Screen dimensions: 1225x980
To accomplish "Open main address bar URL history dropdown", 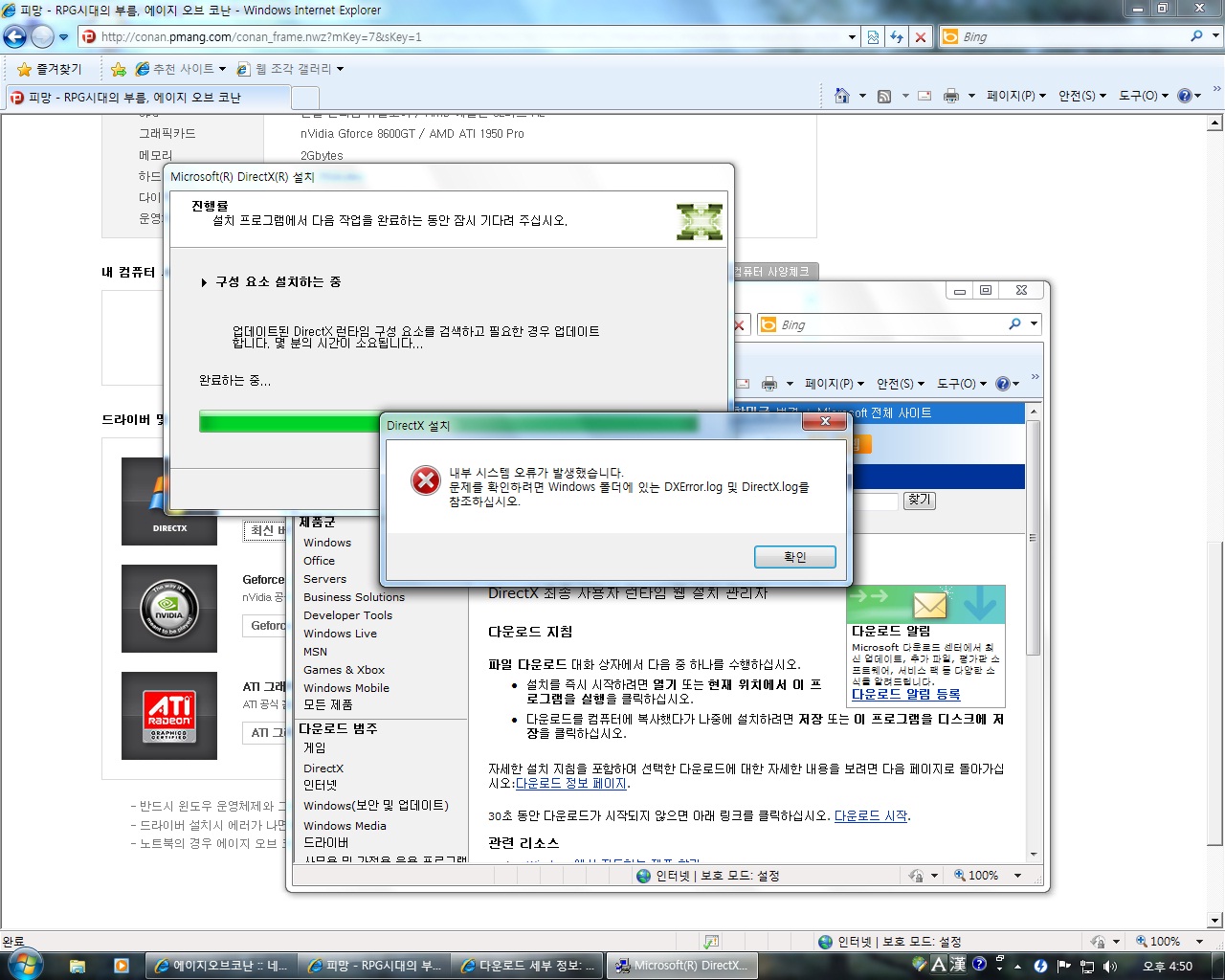I will pyautogui.click(x=852, y=37).
